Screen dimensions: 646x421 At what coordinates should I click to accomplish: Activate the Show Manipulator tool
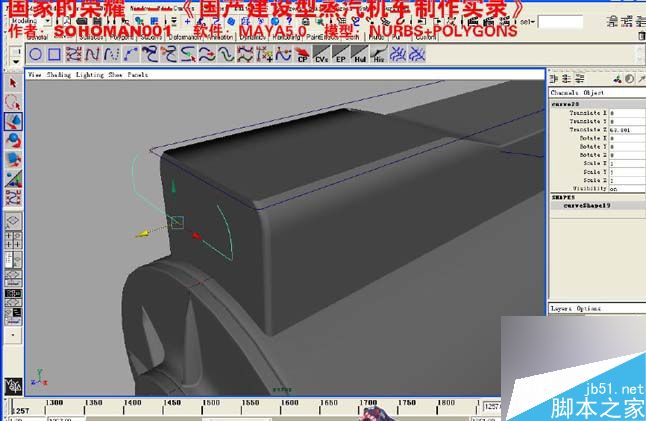(13, 179)
